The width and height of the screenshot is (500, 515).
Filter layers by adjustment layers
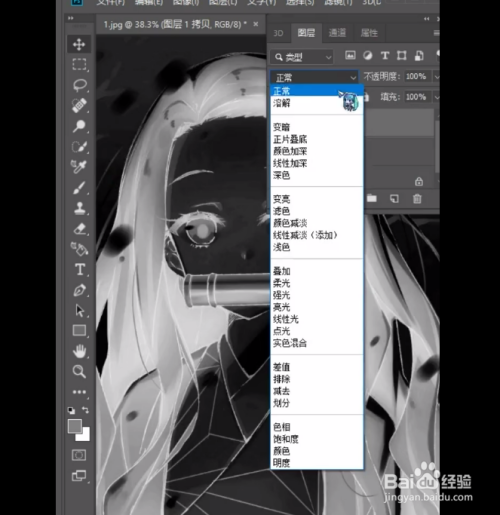[x=368, y=56]
